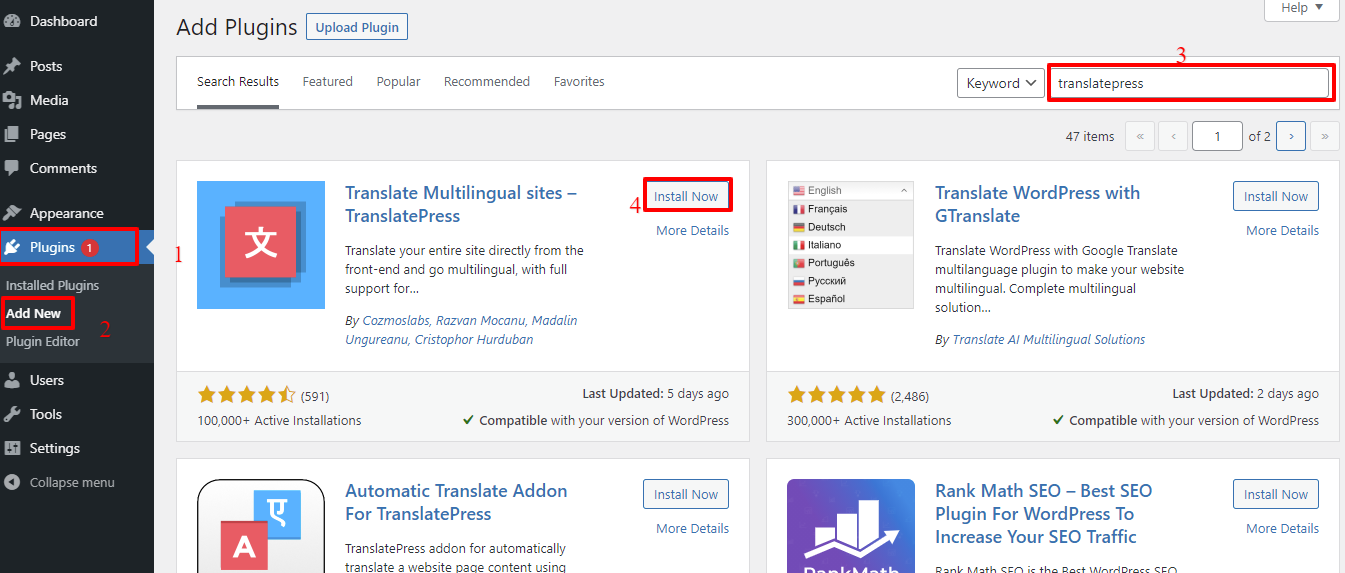Open the Cristophor Hurduban author link
The image size is (1345, 573).
(475, 339)
